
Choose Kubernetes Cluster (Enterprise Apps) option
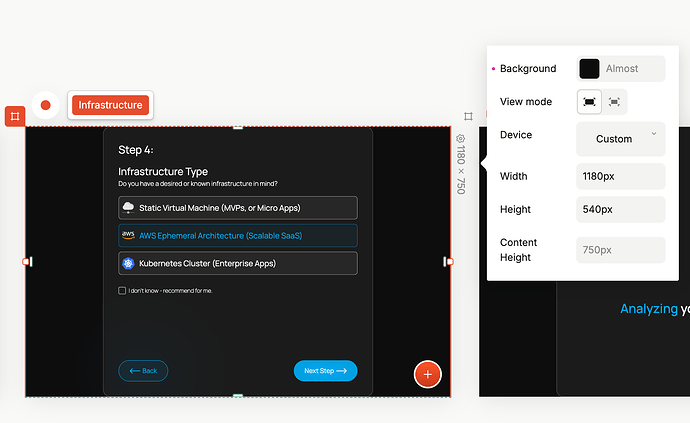pyautogui.click(x=237, y=264)
